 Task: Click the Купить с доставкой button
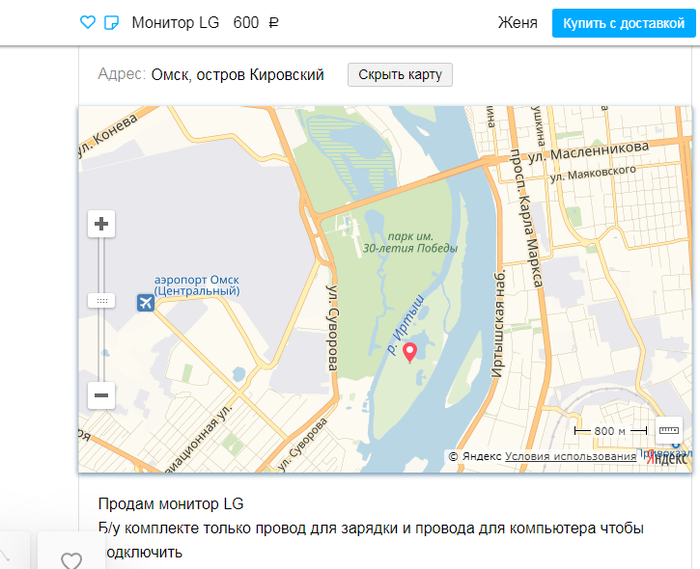coord(623,23)
